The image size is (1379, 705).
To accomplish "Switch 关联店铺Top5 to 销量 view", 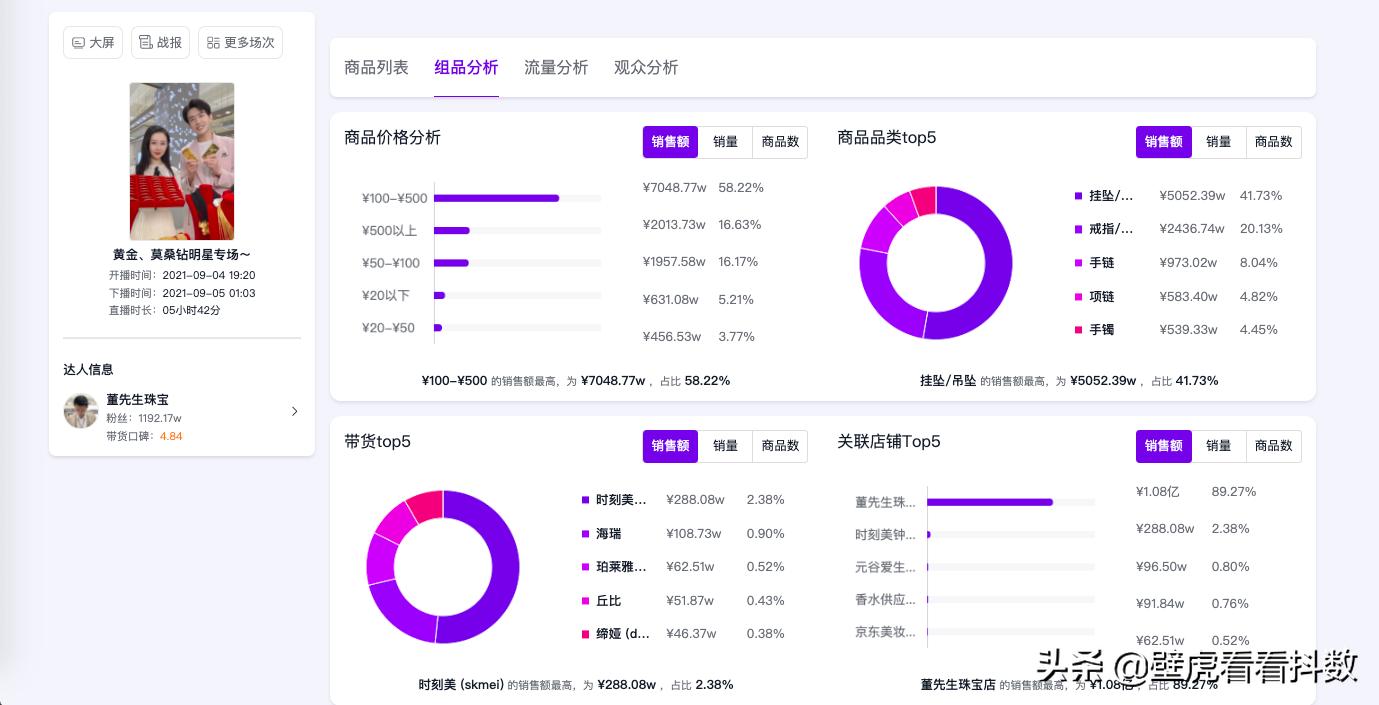I will pos(1219,446).
